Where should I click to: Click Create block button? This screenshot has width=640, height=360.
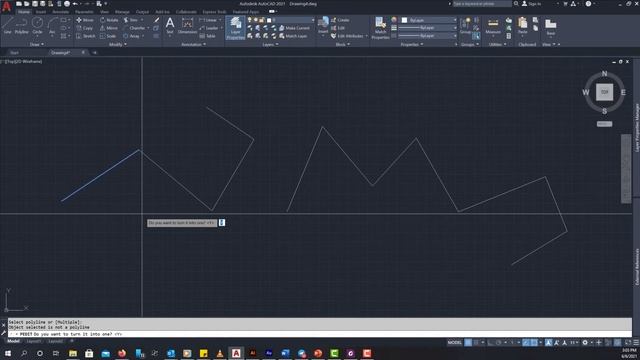(x=340, y=20)
